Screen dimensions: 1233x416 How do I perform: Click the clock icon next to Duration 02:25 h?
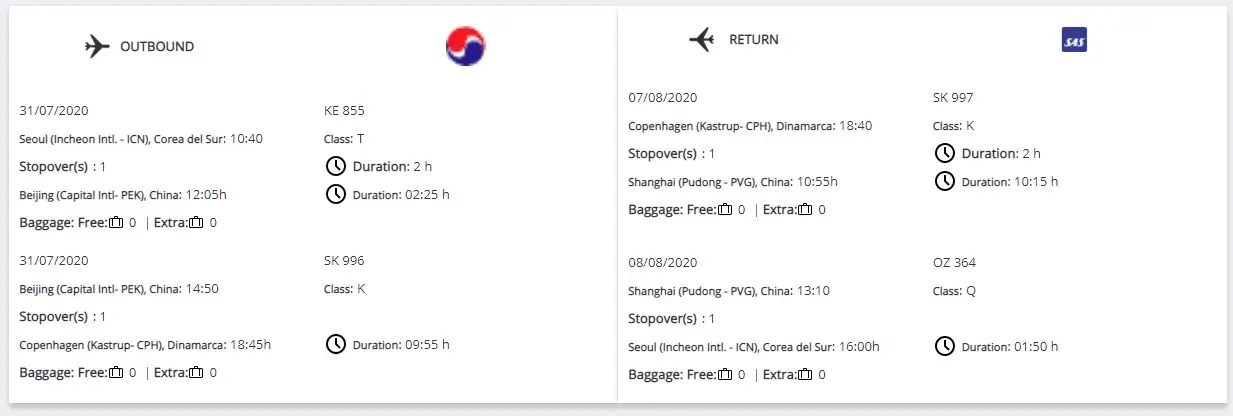click(336, 194)
